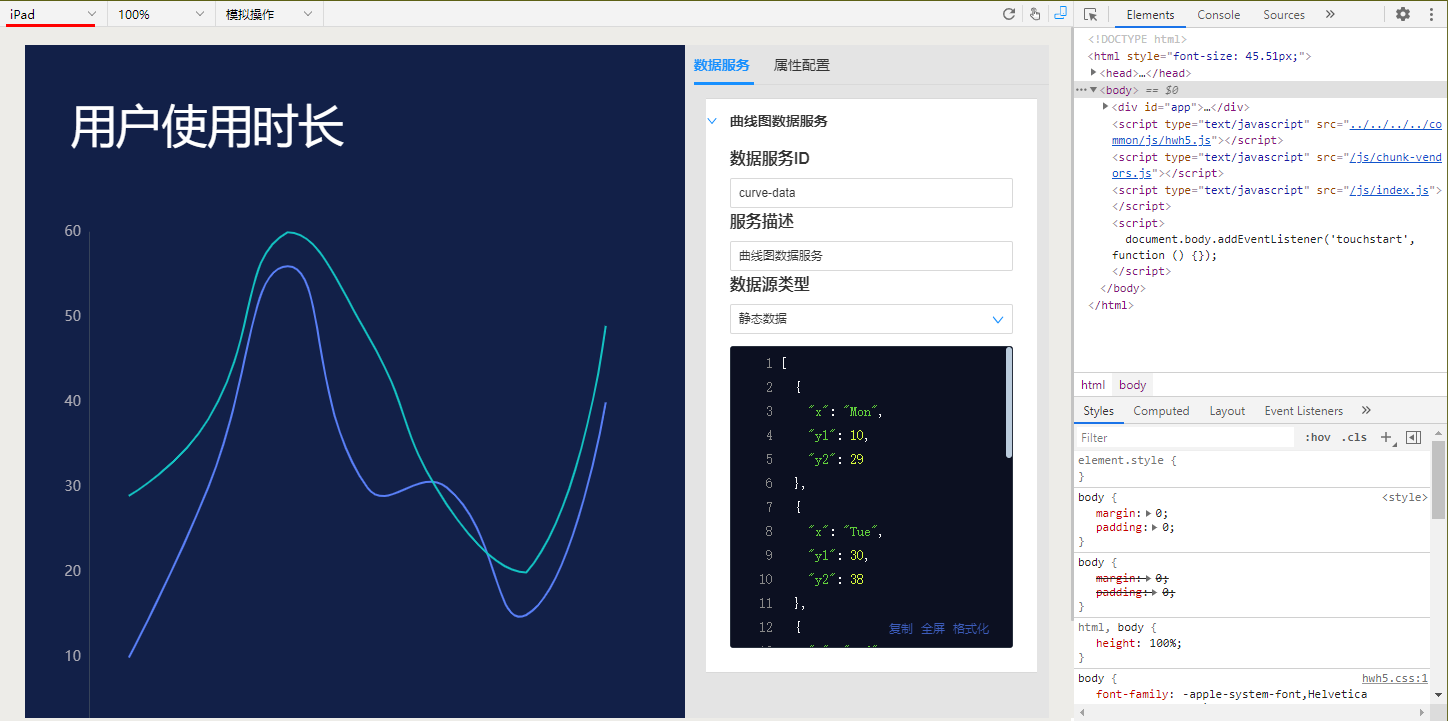
Task: Click the plus new style rule icon
Action: [1387, 437]
